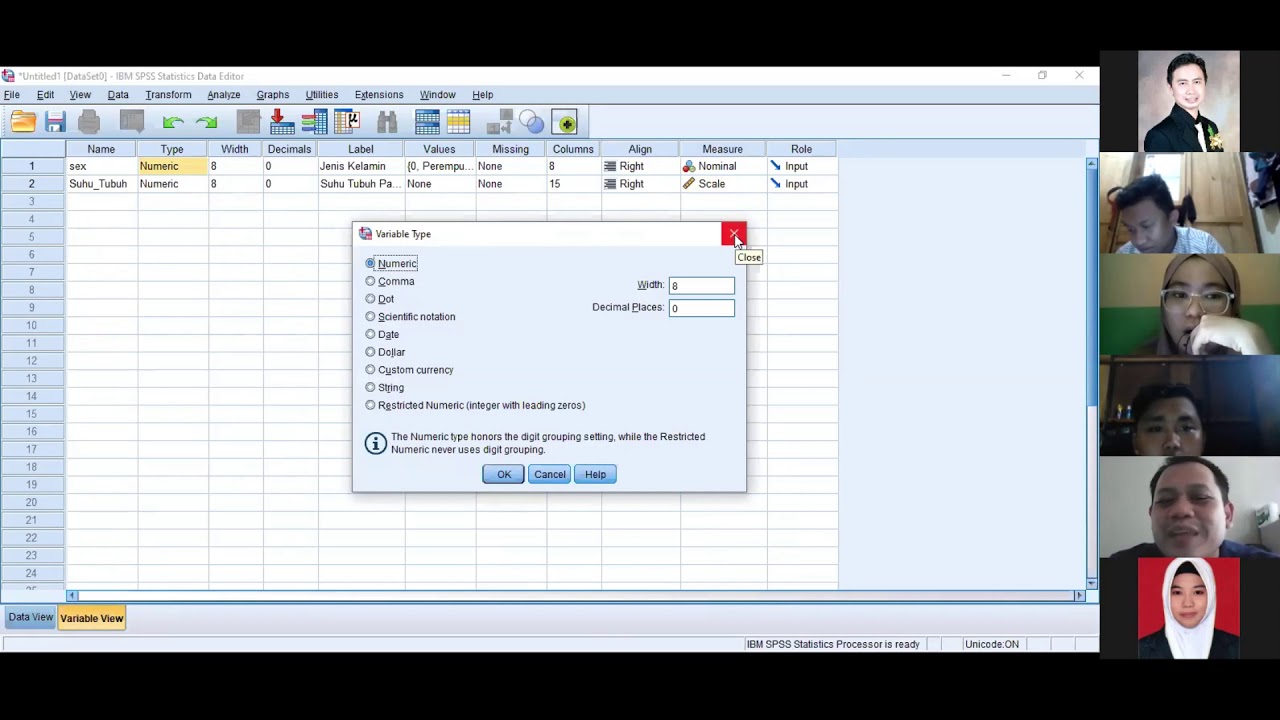1280x720 pixels.
Task: Open the Extensions menu
Action: click(x=379, y=95)
